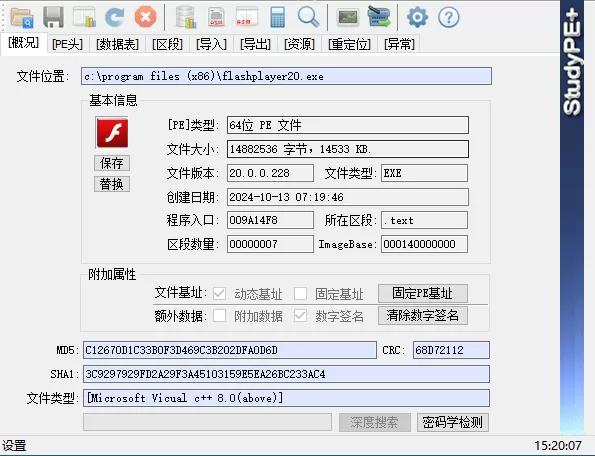Image resolution: width=595 pixels, height=456 pixels.
Task: Click the 文件大小 field
Action: point(348,149)
